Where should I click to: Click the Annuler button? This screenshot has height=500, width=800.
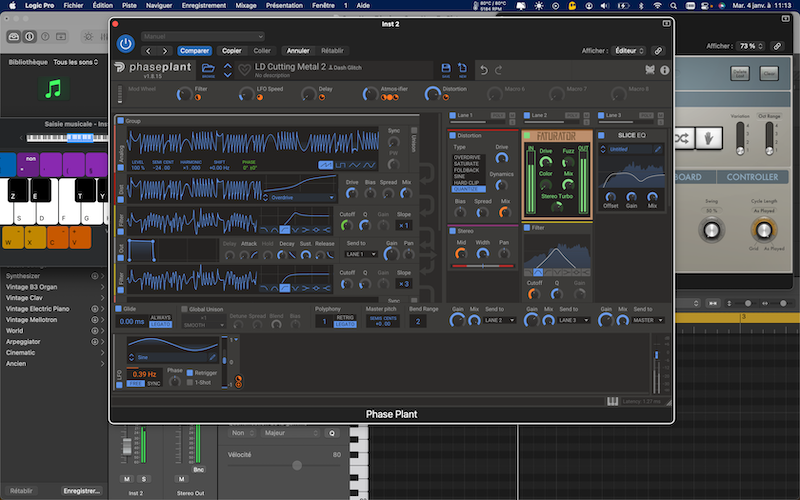[x=298, y=51]
